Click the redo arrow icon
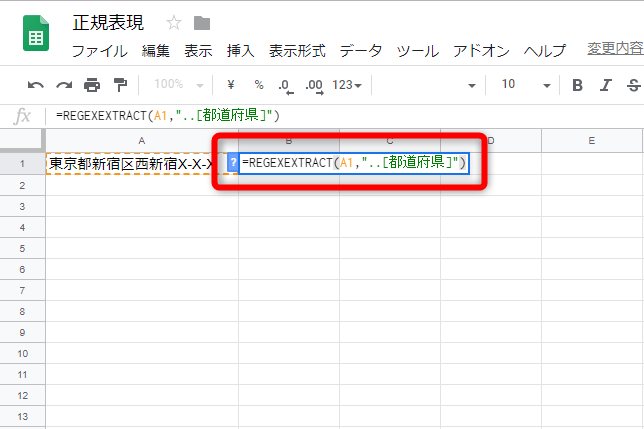Image resolution: width=644 pixels, height=429 pixels. pos(64,85)
